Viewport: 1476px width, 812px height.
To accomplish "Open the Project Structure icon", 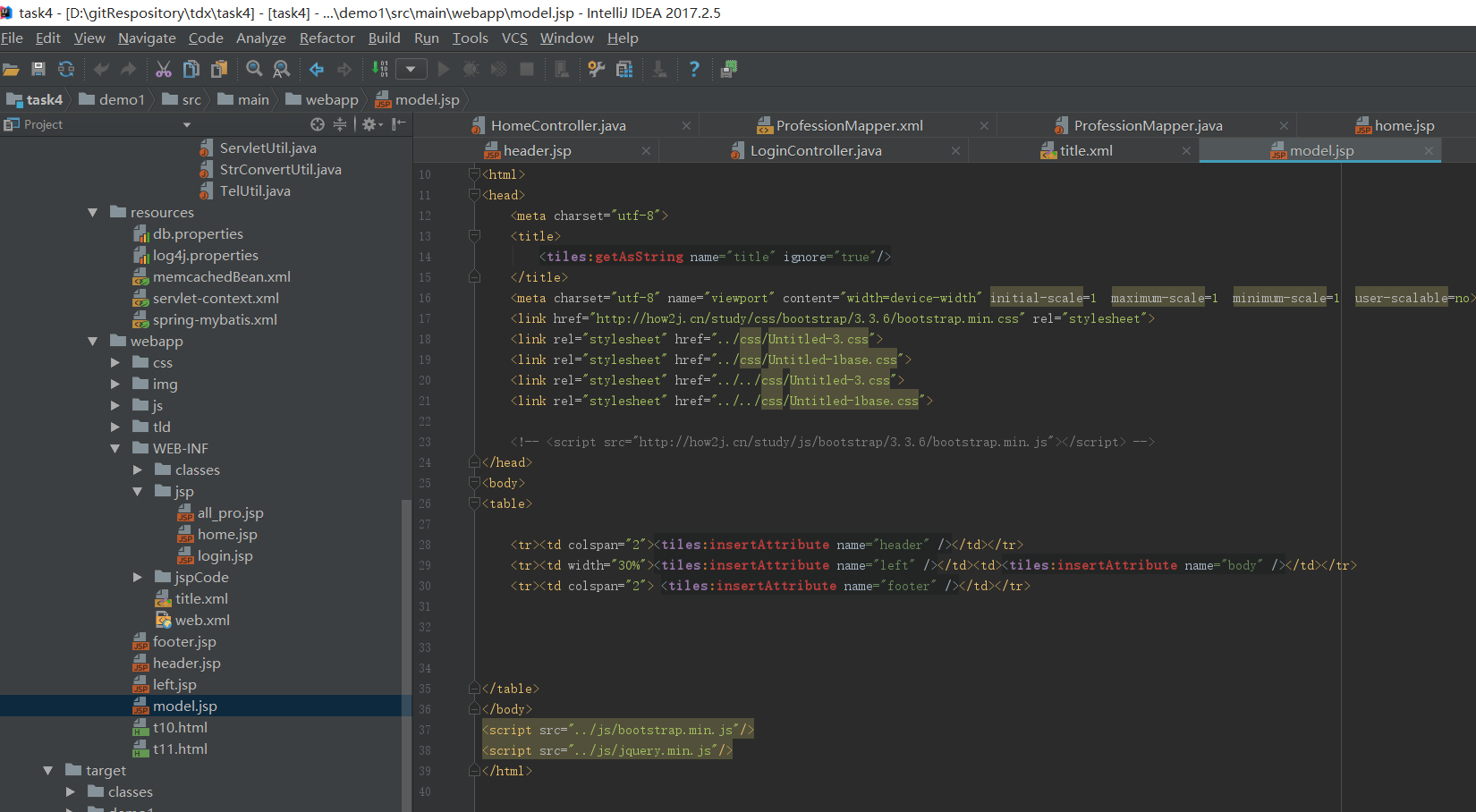I will [x=624, y=69].
